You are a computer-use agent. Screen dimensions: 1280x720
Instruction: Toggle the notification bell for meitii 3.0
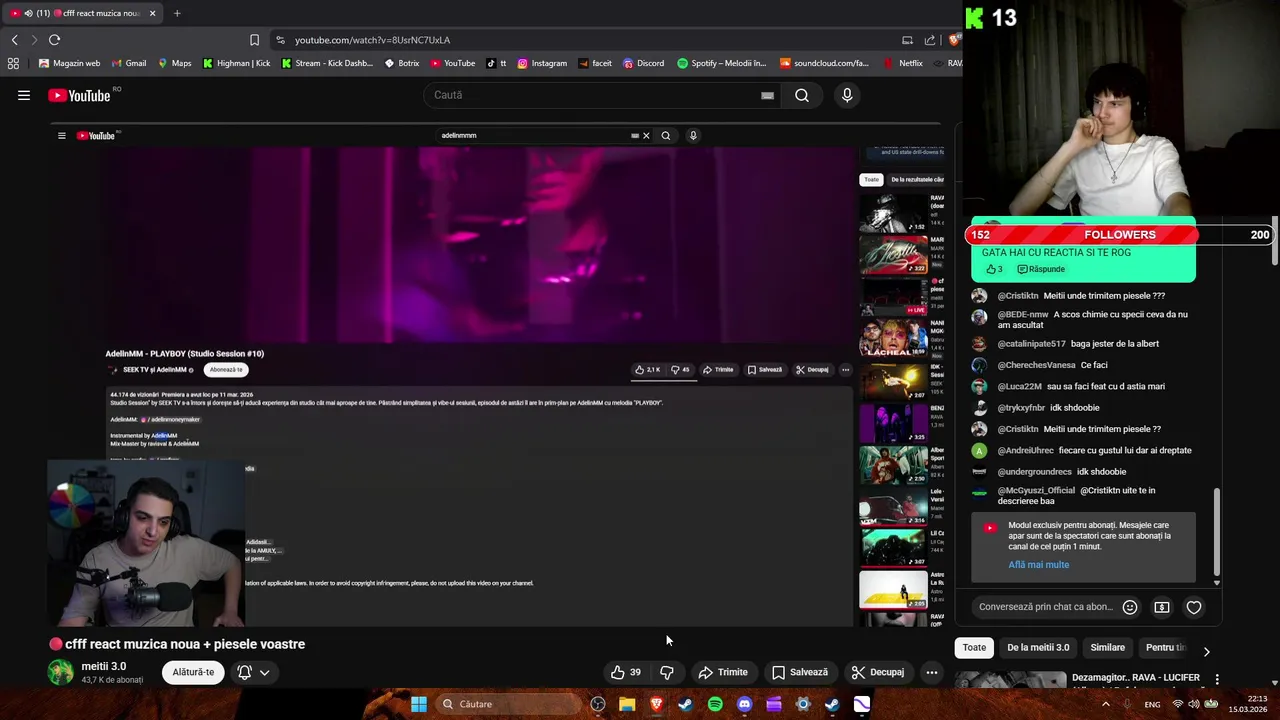click(x=244, y=672)
